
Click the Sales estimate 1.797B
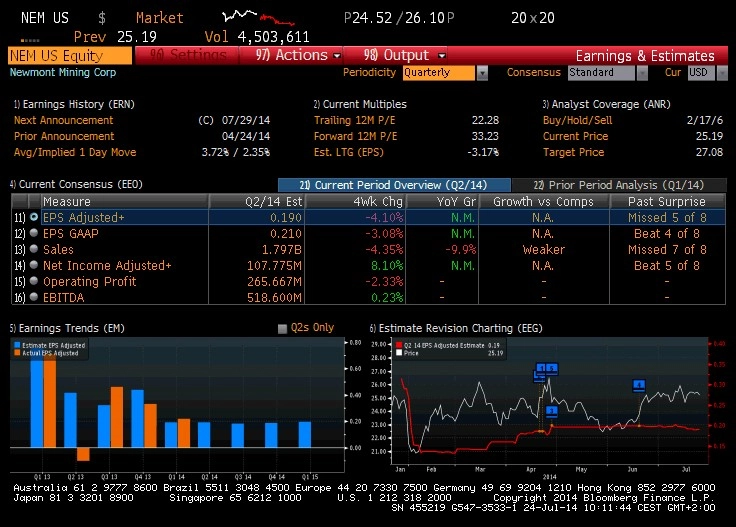click(282, 249)
